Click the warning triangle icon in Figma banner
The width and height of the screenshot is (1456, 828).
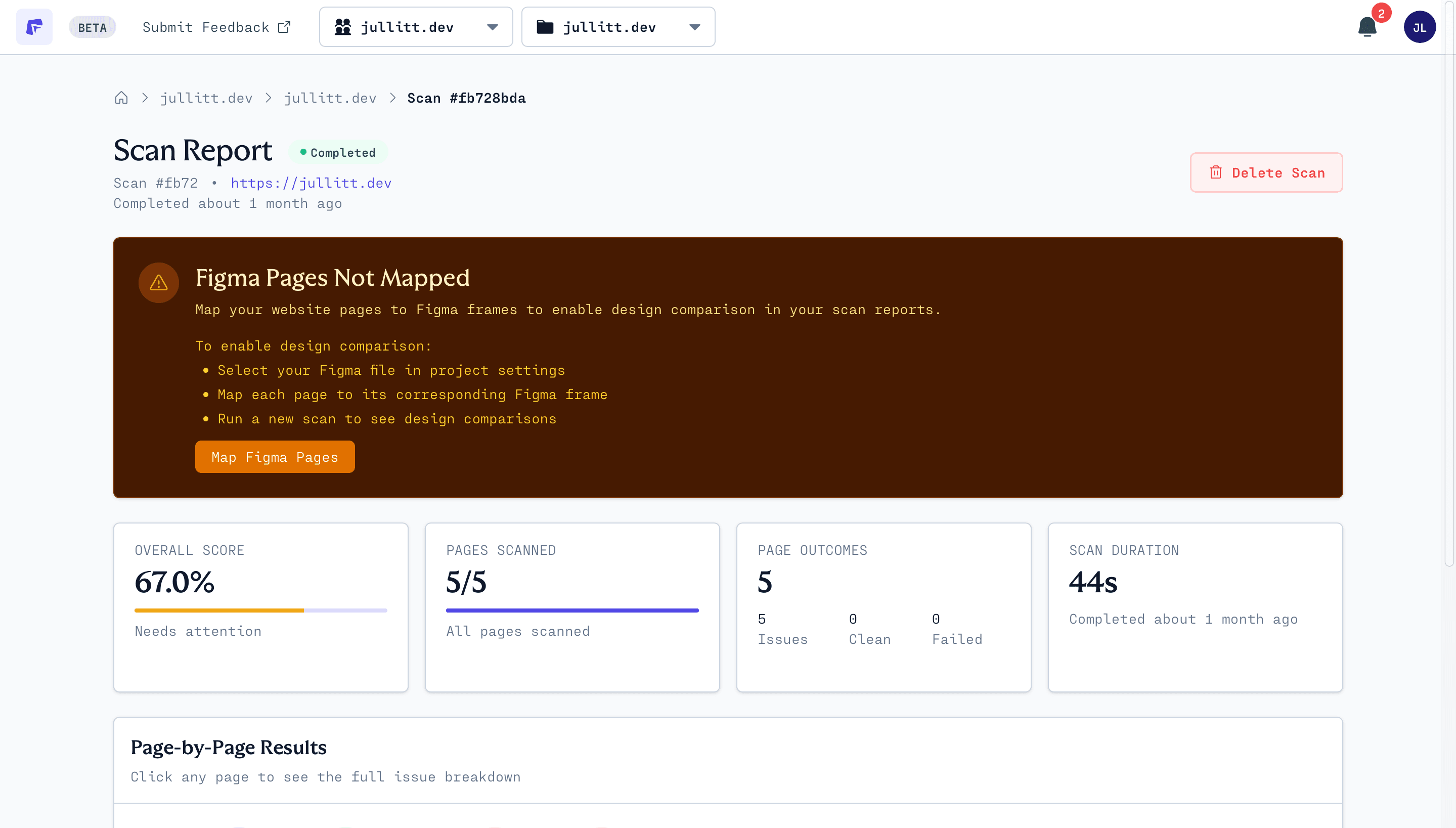159,283
